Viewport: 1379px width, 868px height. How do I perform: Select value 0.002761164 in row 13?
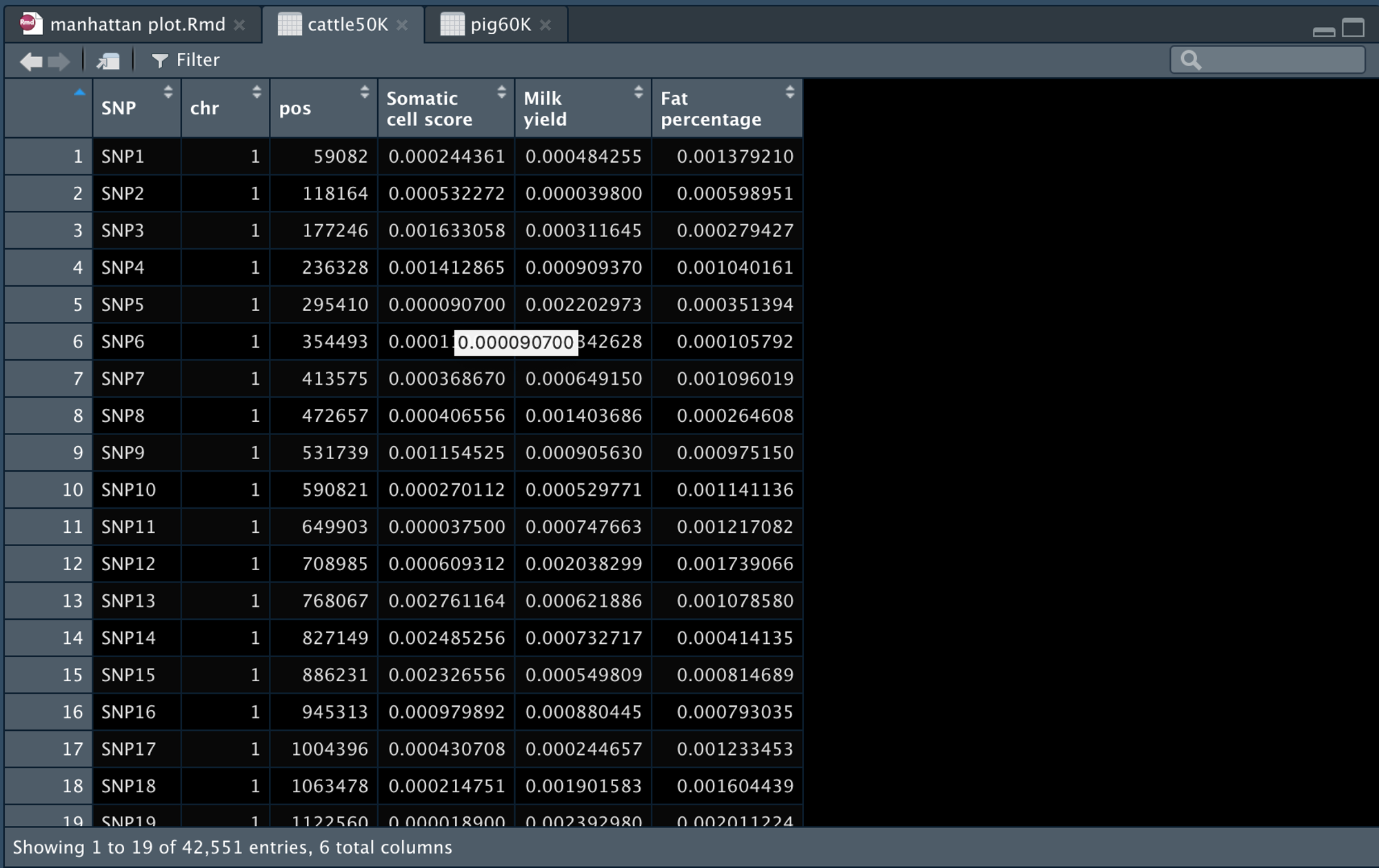pos(446,601)
